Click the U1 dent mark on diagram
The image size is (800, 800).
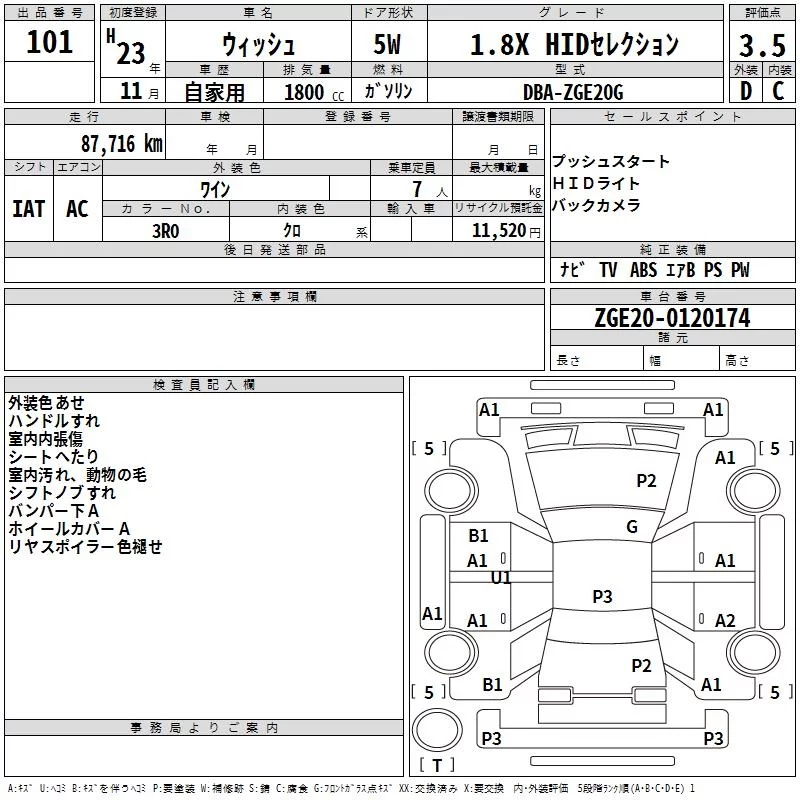[x=501, y=577]
